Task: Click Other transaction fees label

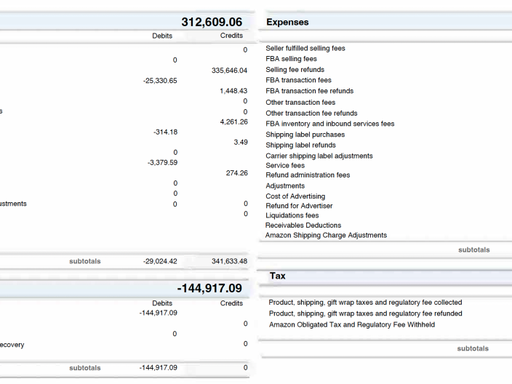Action: [300, 102]
